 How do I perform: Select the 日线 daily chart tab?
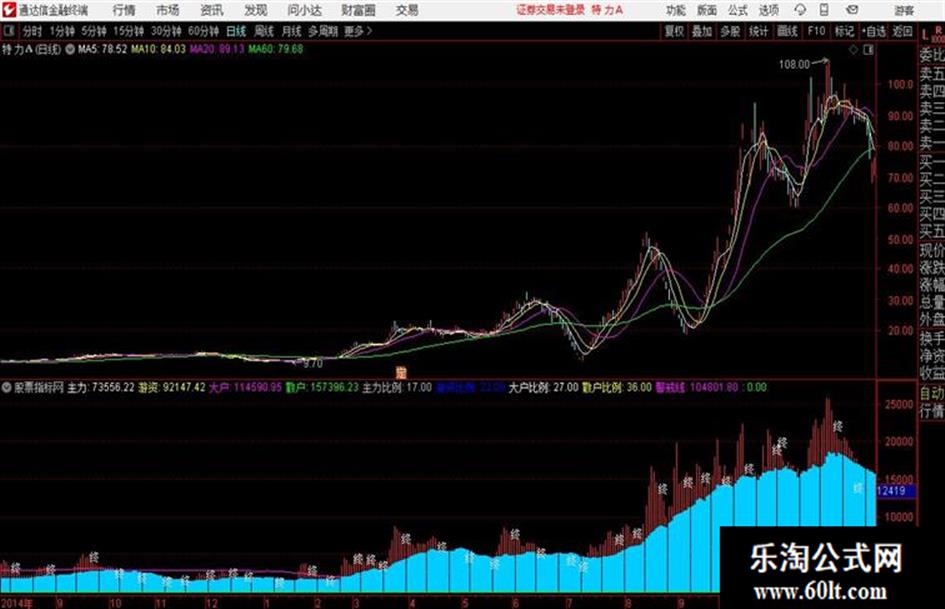coord(236,31)
